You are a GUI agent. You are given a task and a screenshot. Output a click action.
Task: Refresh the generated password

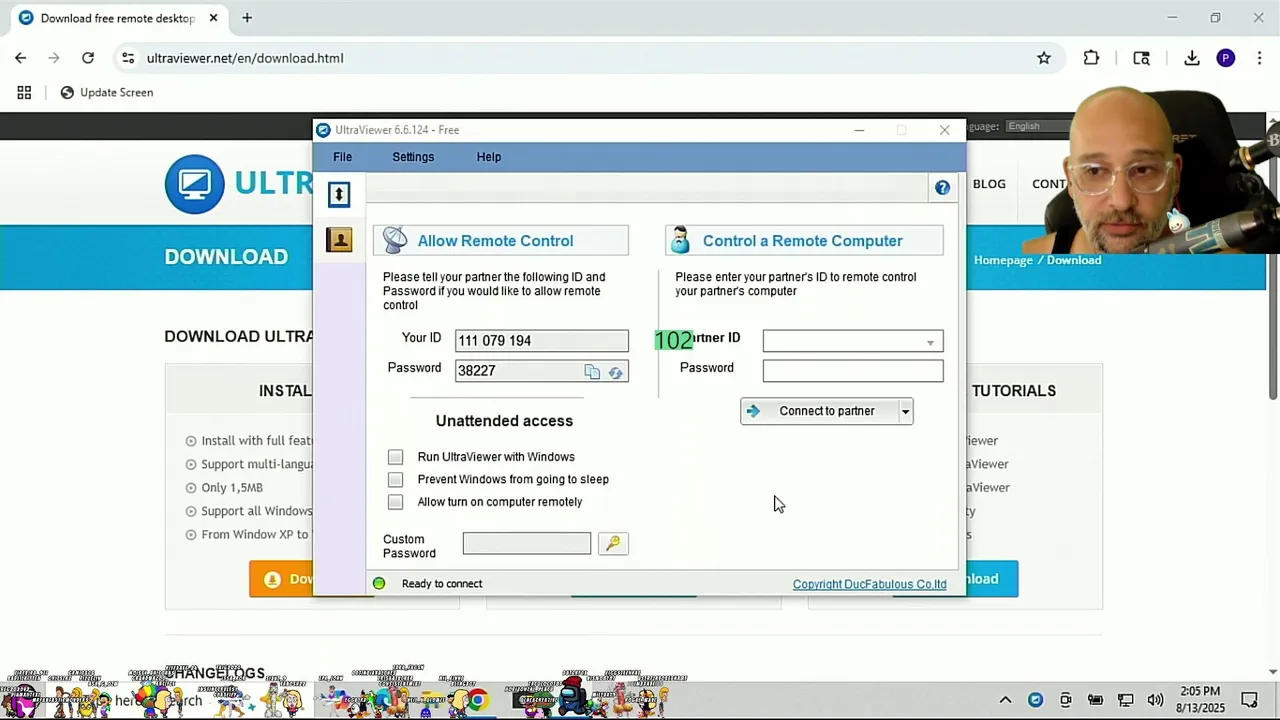click(x=615, y=372)
